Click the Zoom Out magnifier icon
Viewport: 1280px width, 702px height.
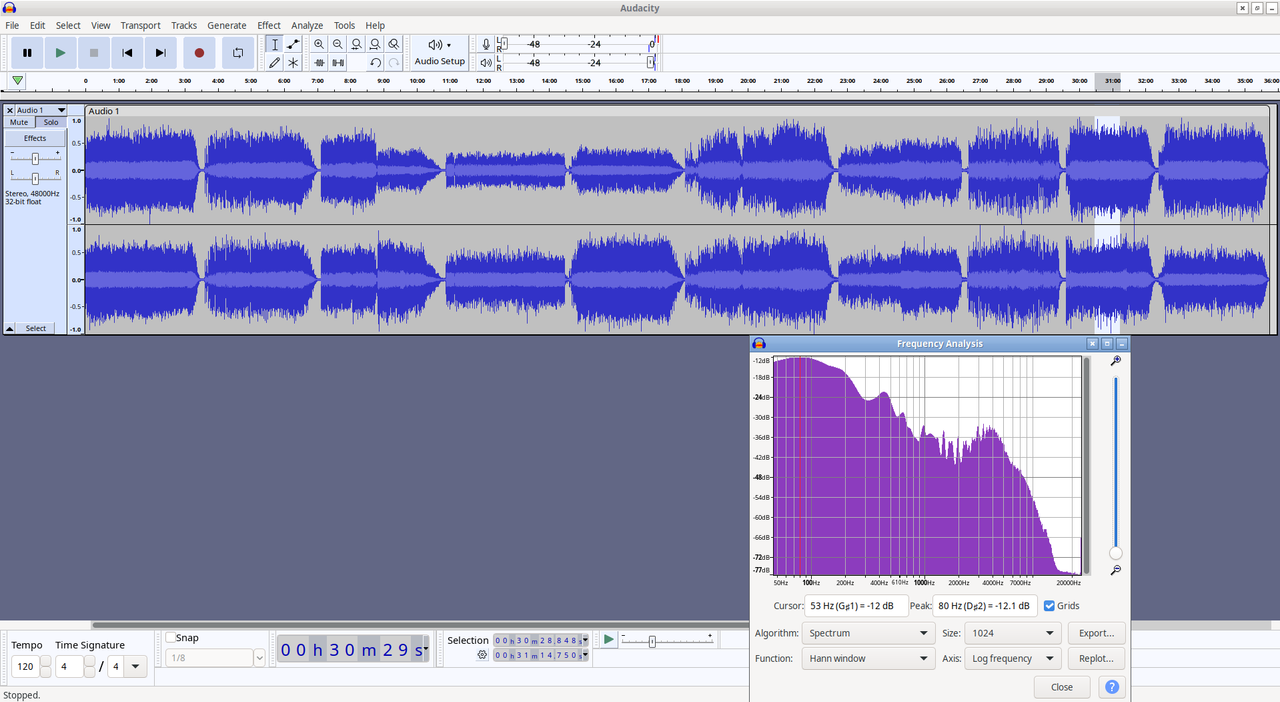coord(338,44)
